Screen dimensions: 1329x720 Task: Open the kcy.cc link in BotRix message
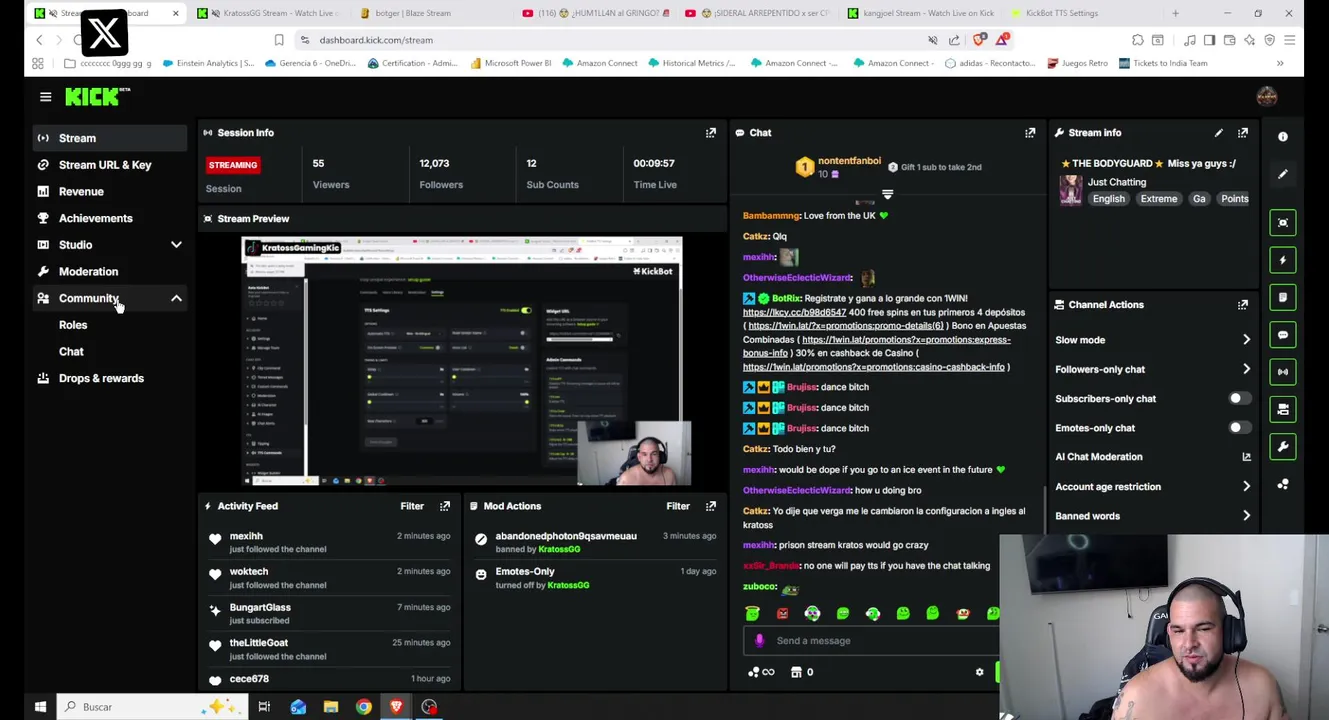(x=794, y=313)
